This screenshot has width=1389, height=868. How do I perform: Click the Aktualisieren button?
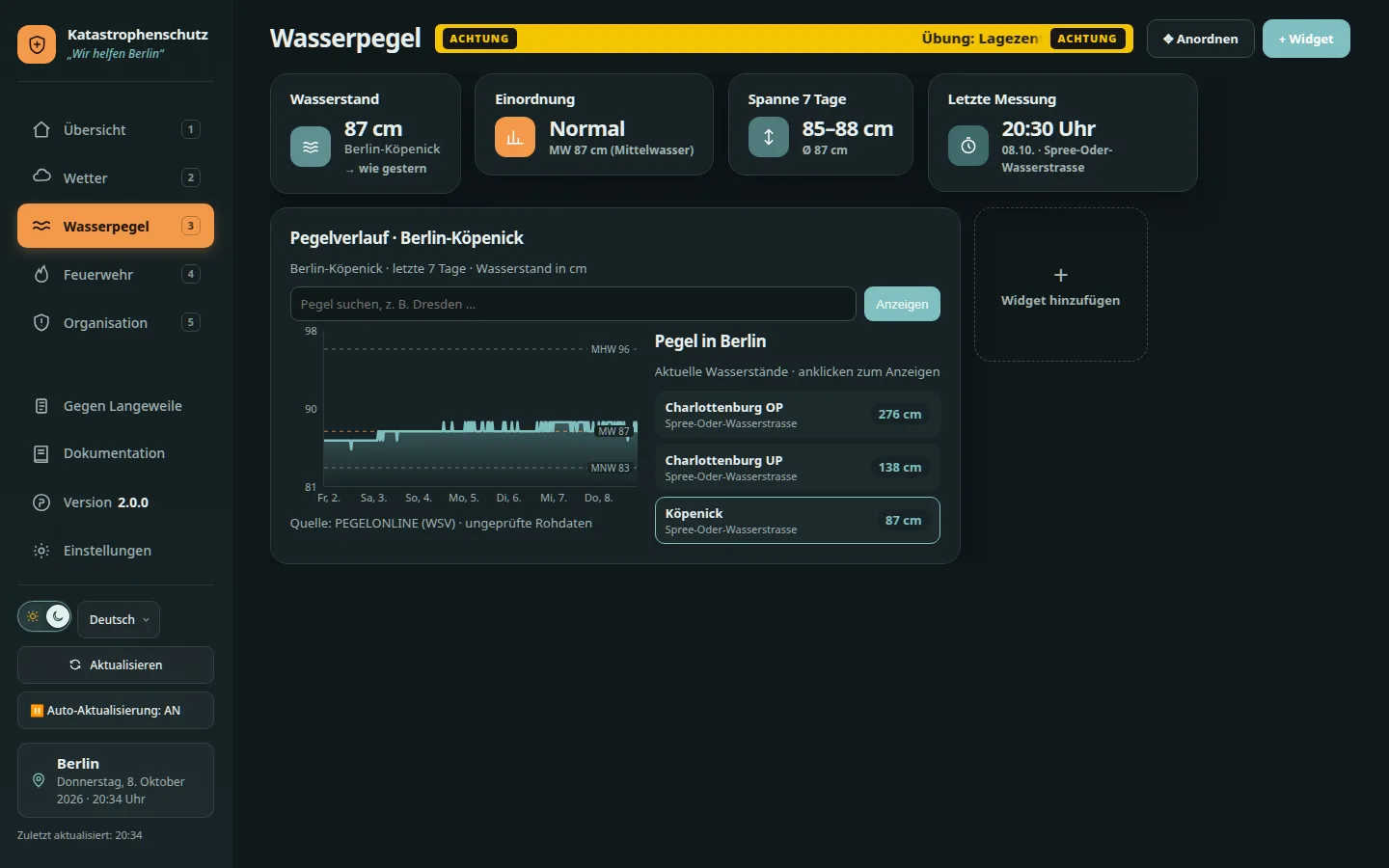(116, 665)
